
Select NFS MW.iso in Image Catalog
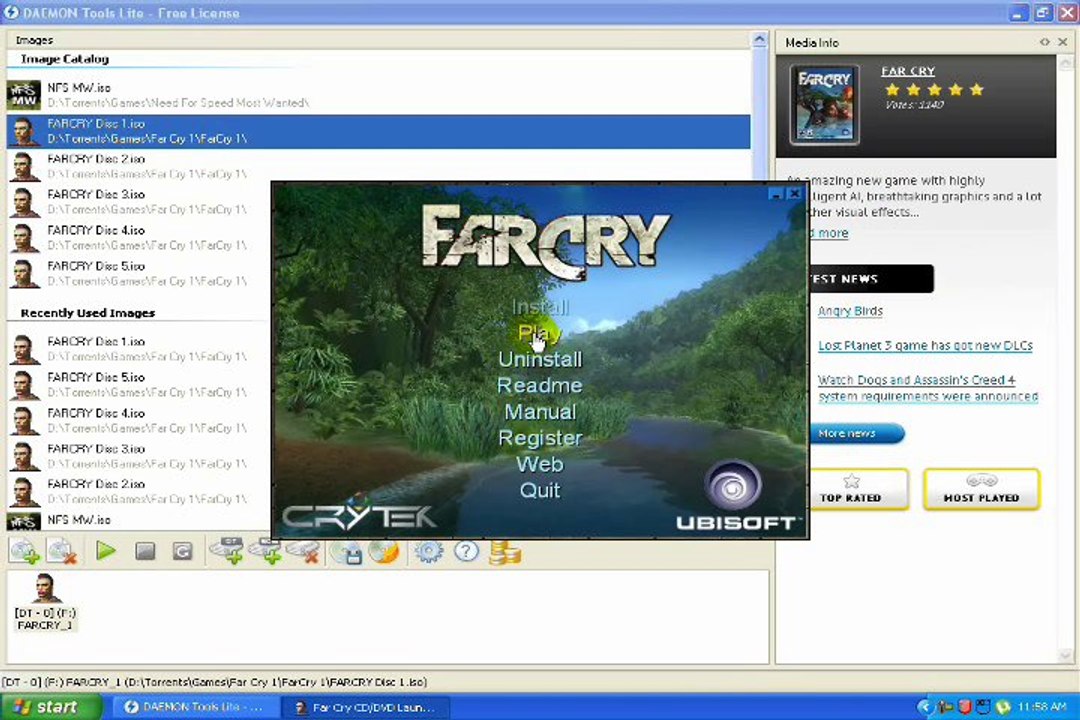click(x=378, y=95)
